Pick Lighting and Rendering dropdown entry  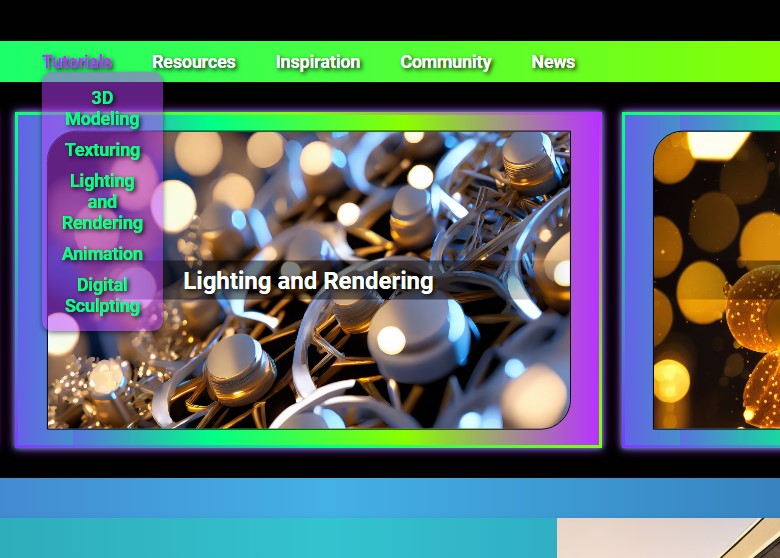tap(102, 201)
